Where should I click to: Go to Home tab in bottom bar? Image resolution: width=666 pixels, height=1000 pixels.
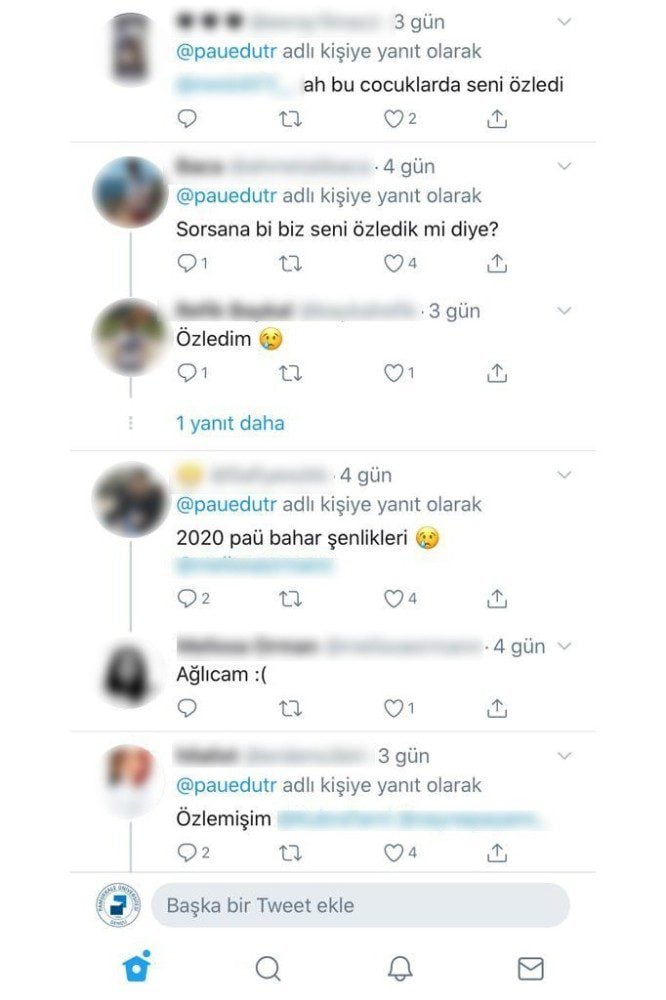click(x=137, y=966)
